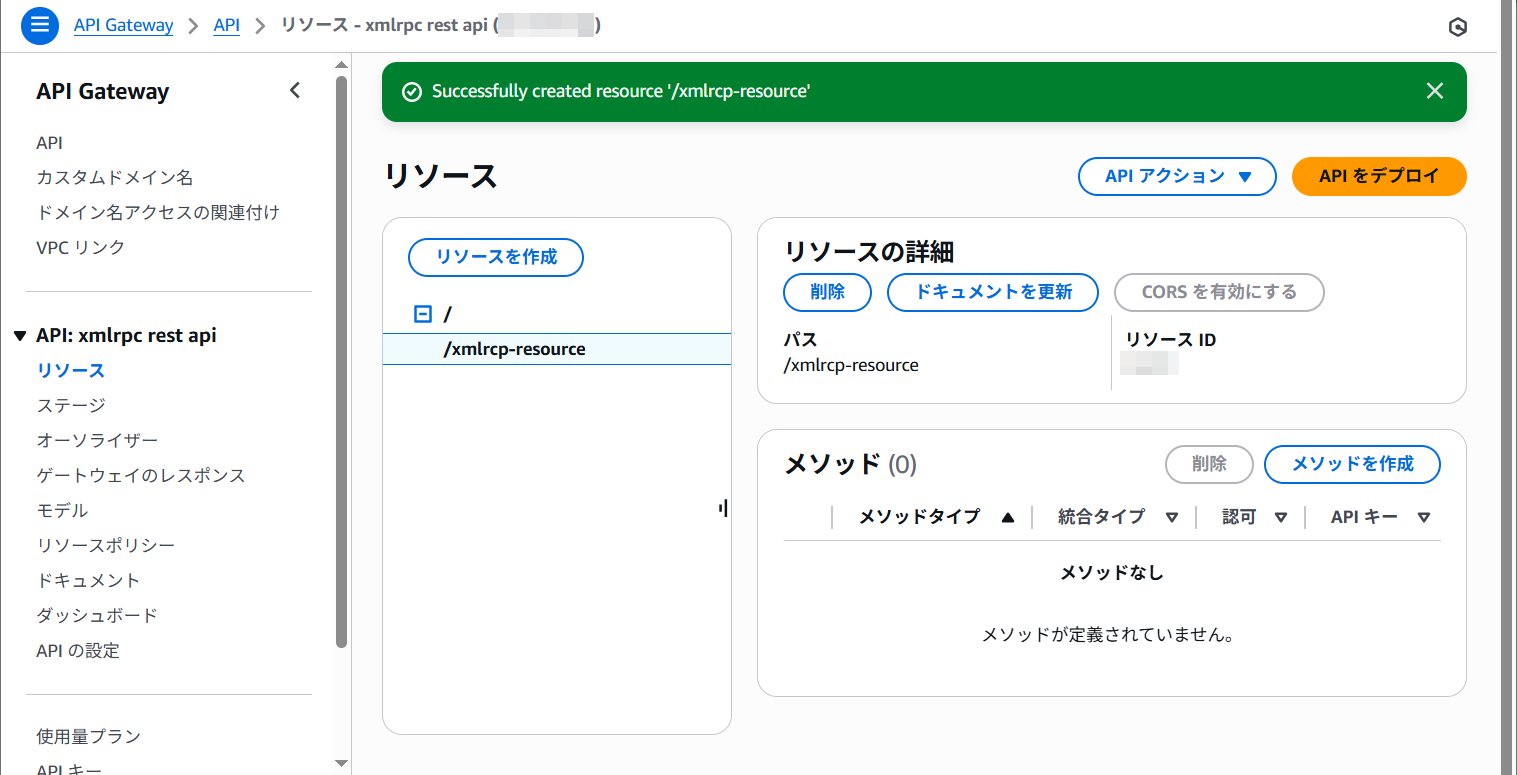The image size is (1517, 775).
Task: Go to オーソライザー in sidebar
Action: click(97, 440)
